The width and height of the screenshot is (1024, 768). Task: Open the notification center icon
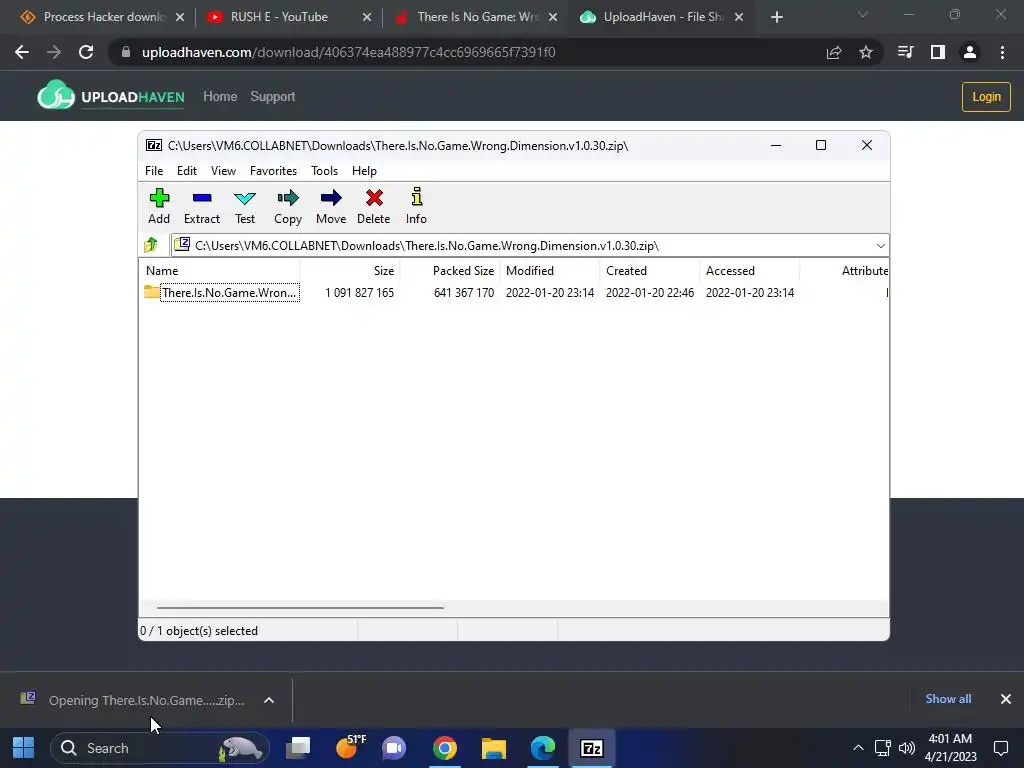[x=1000, y=748]
